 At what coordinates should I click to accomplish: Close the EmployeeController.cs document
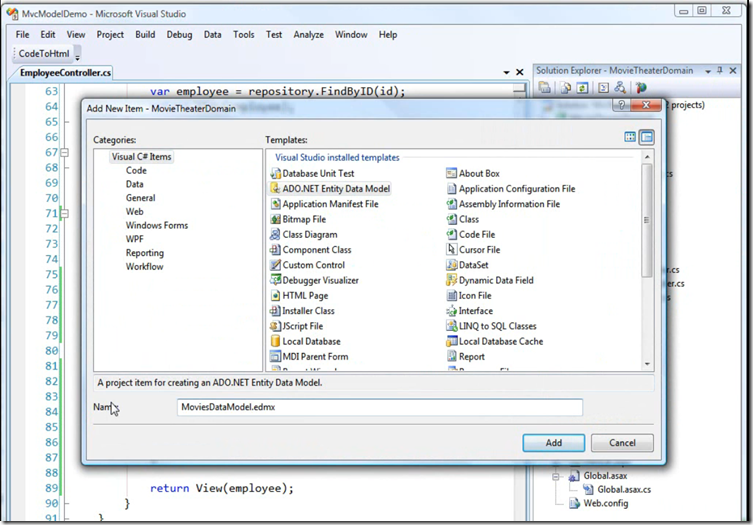(520, 72)
